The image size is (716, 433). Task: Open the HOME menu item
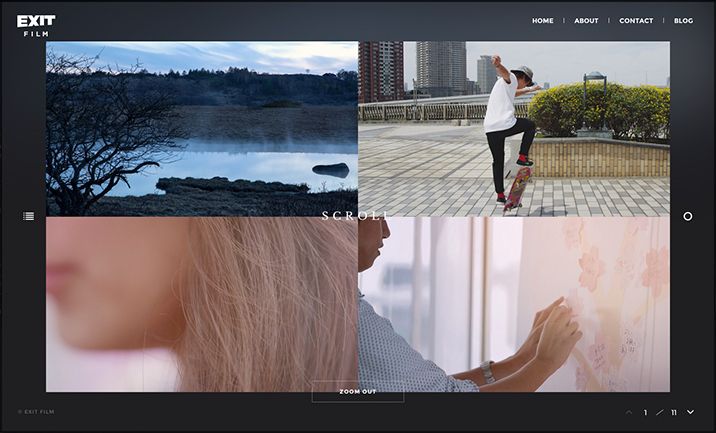pos(542,21)
